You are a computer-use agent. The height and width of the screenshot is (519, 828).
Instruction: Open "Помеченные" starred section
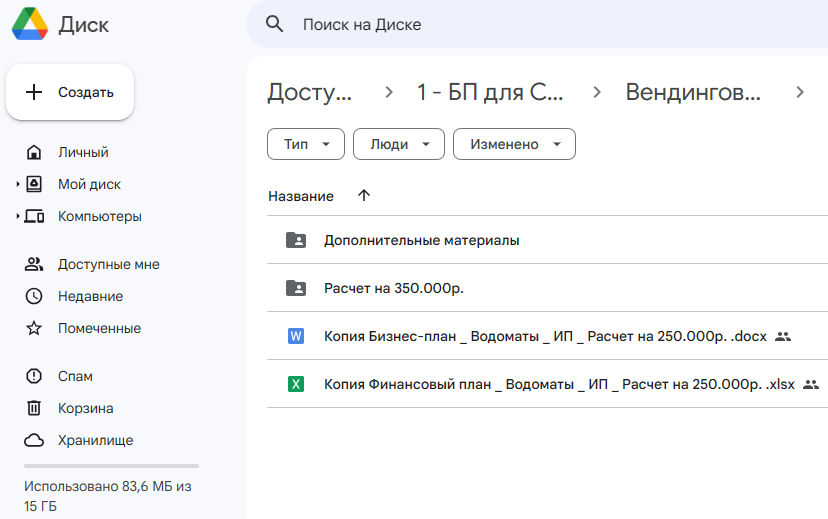click(x=99, y=328)
